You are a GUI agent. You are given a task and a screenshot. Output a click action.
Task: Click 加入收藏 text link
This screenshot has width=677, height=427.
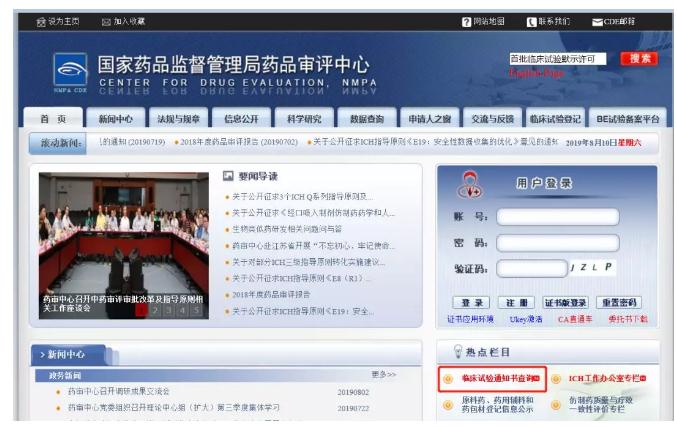[x=130, y=22]
